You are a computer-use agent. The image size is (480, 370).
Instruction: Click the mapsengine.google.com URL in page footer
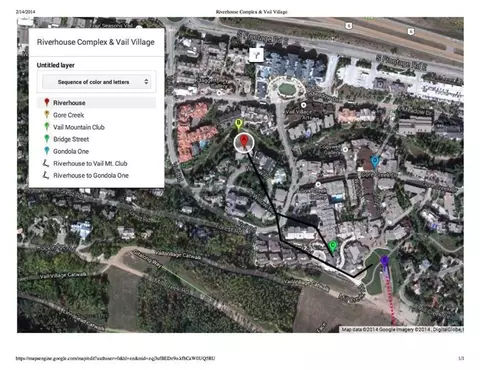(x=115, y=358)
